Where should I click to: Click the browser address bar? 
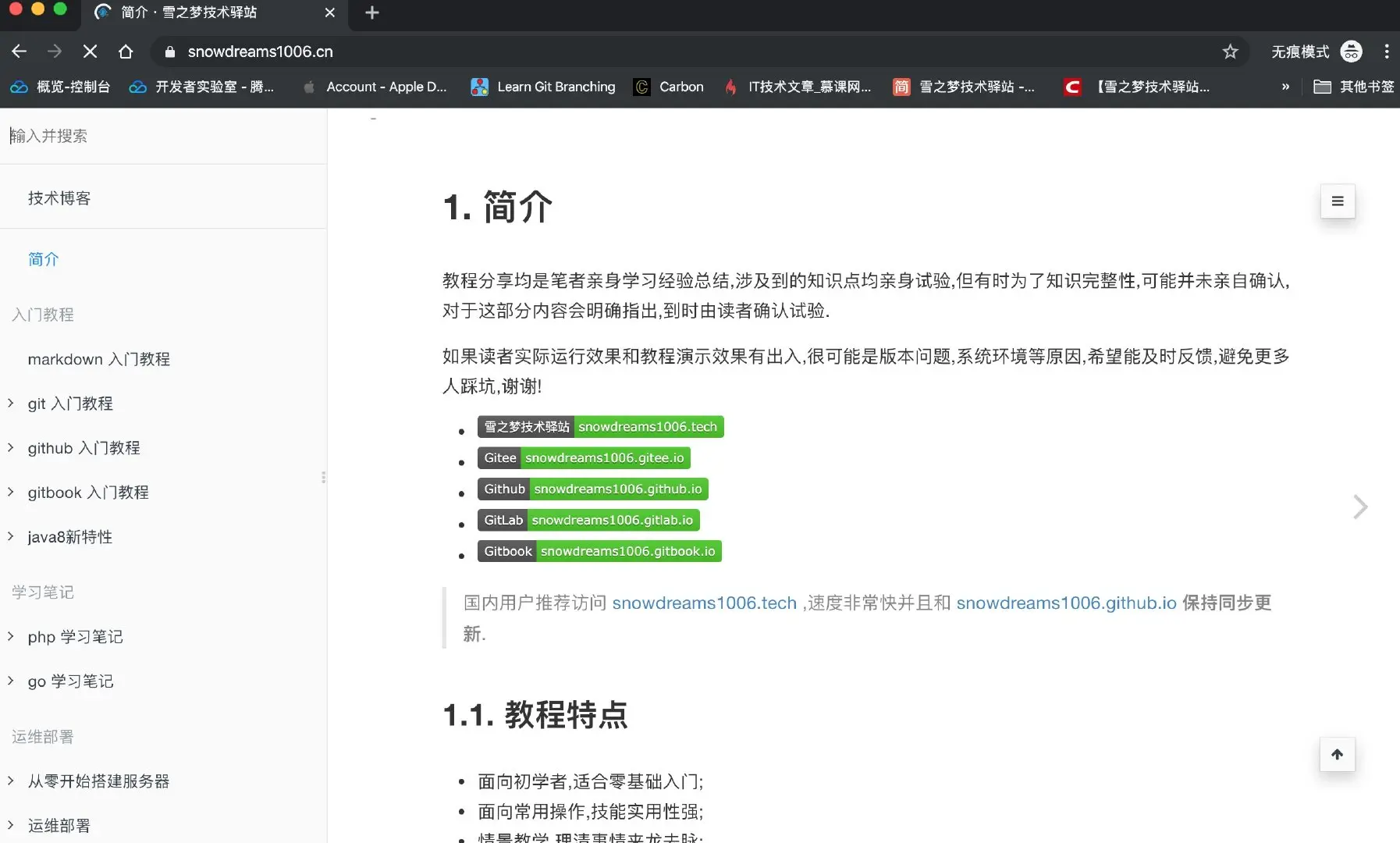[x=546, y=52]
